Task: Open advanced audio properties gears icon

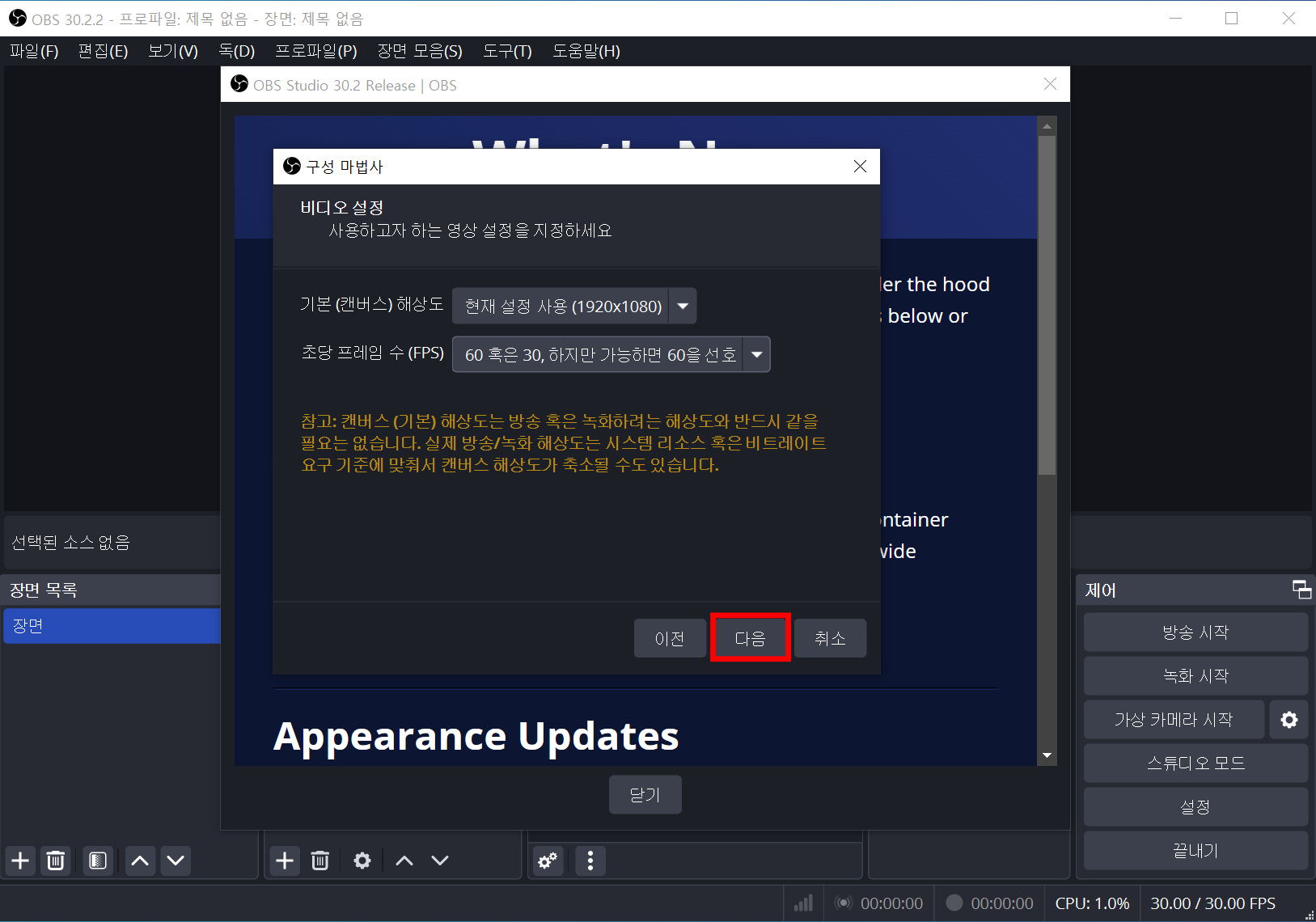Action: [548, 861]
